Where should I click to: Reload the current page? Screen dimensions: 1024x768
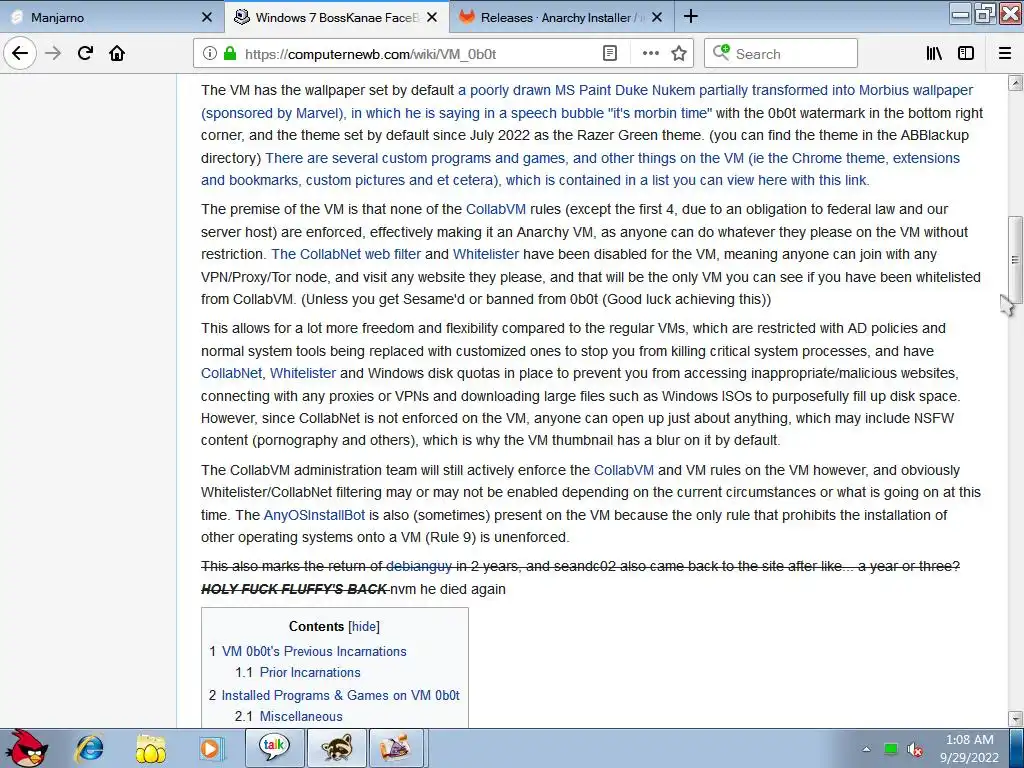(85, 53)
